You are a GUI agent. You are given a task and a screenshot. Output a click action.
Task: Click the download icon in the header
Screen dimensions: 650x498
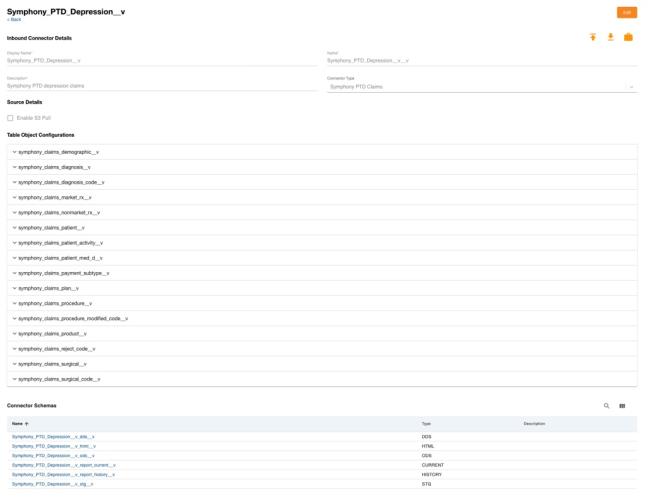[610, 37]
